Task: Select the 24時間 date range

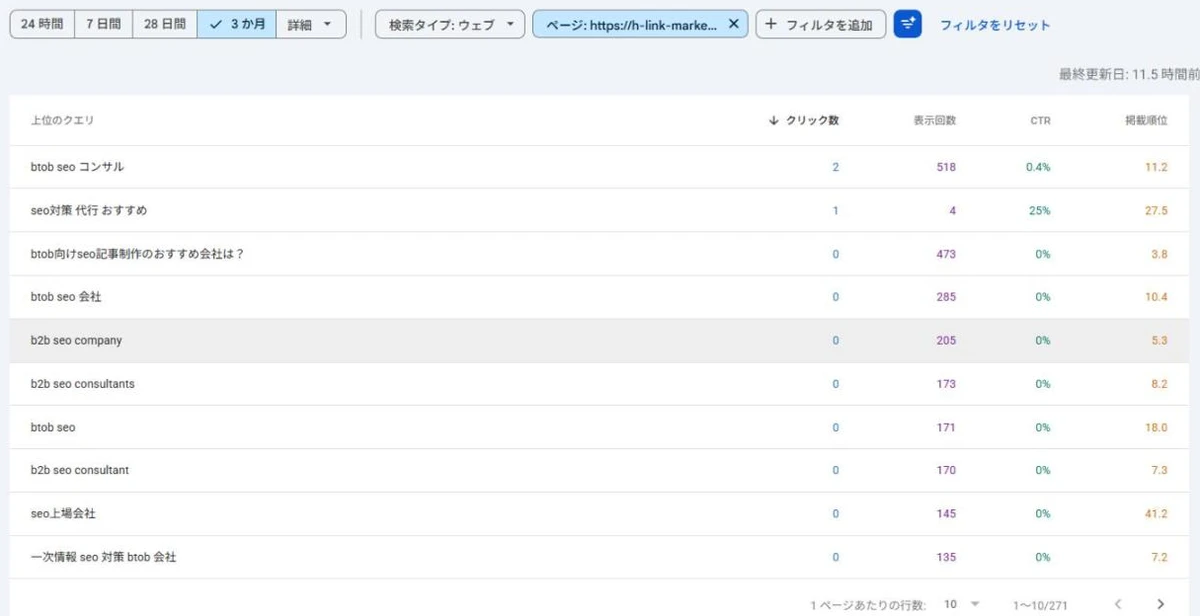Action: pos(42,24)
